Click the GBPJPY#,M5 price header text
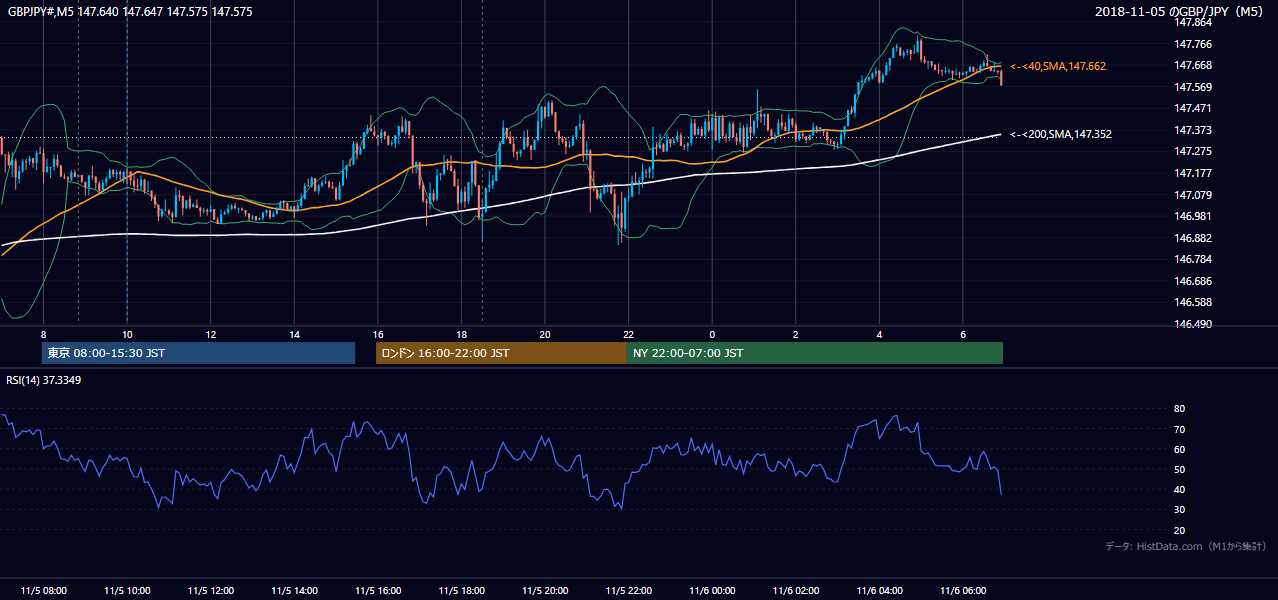This screenshot has height=600, width=1278. (130, 11)
